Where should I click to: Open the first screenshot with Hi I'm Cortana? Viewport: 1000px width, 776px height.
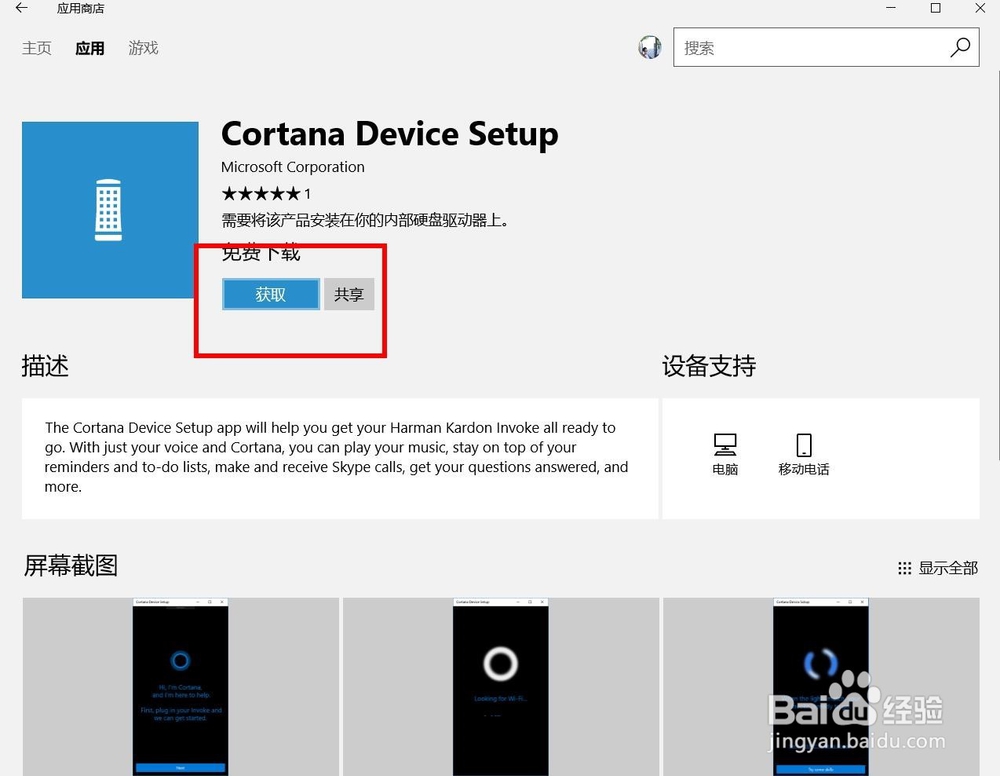[180, 687]
